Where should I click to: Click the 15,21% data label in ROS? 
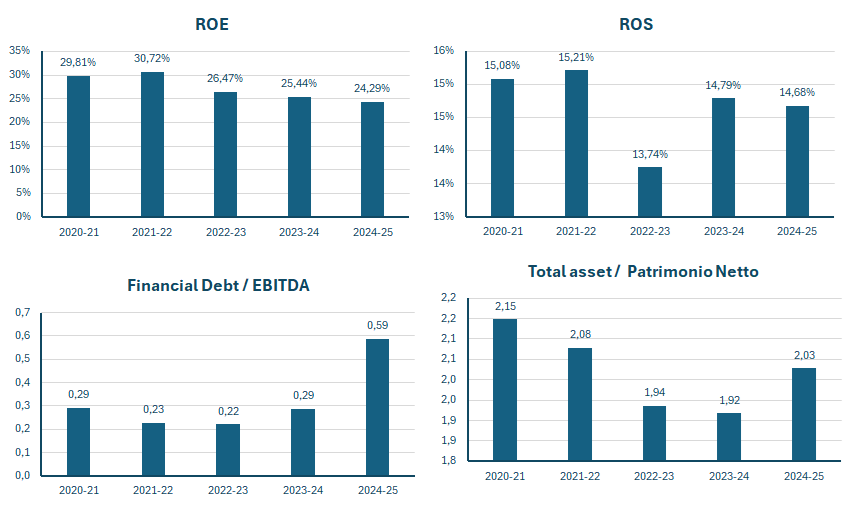576,57
